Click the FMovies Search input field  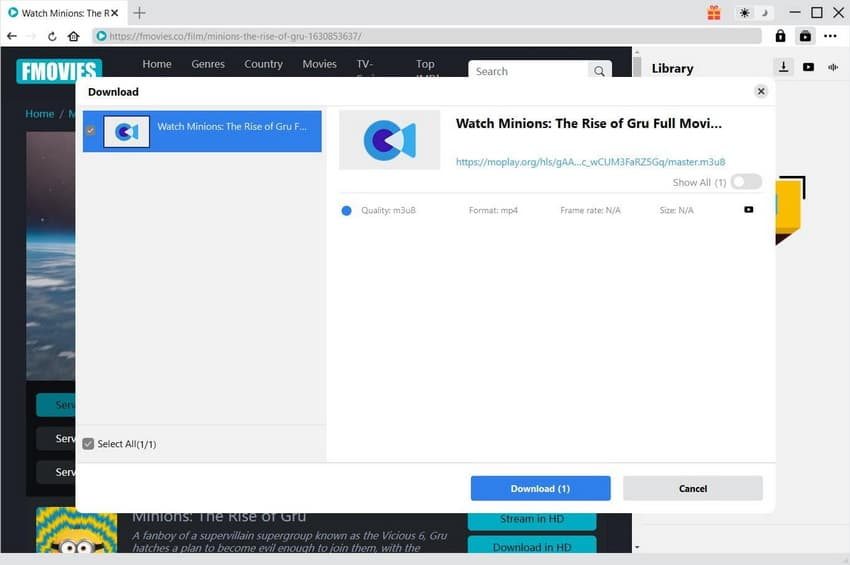(x=529, y=71)
